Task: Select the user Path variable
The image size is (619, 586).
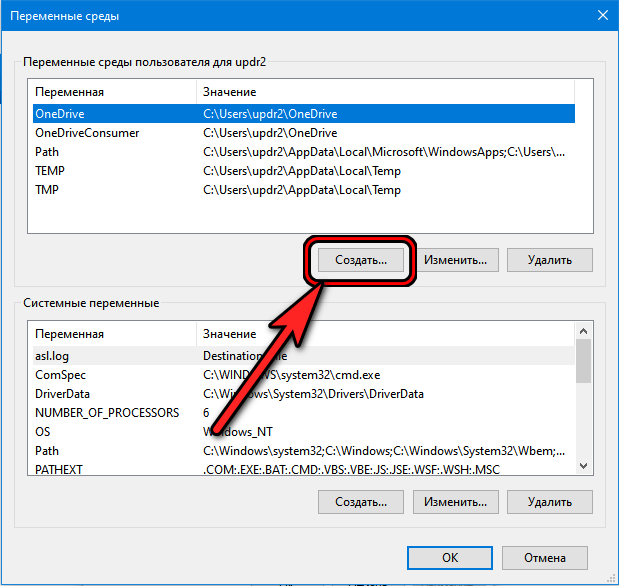Action: pos(47,152)
